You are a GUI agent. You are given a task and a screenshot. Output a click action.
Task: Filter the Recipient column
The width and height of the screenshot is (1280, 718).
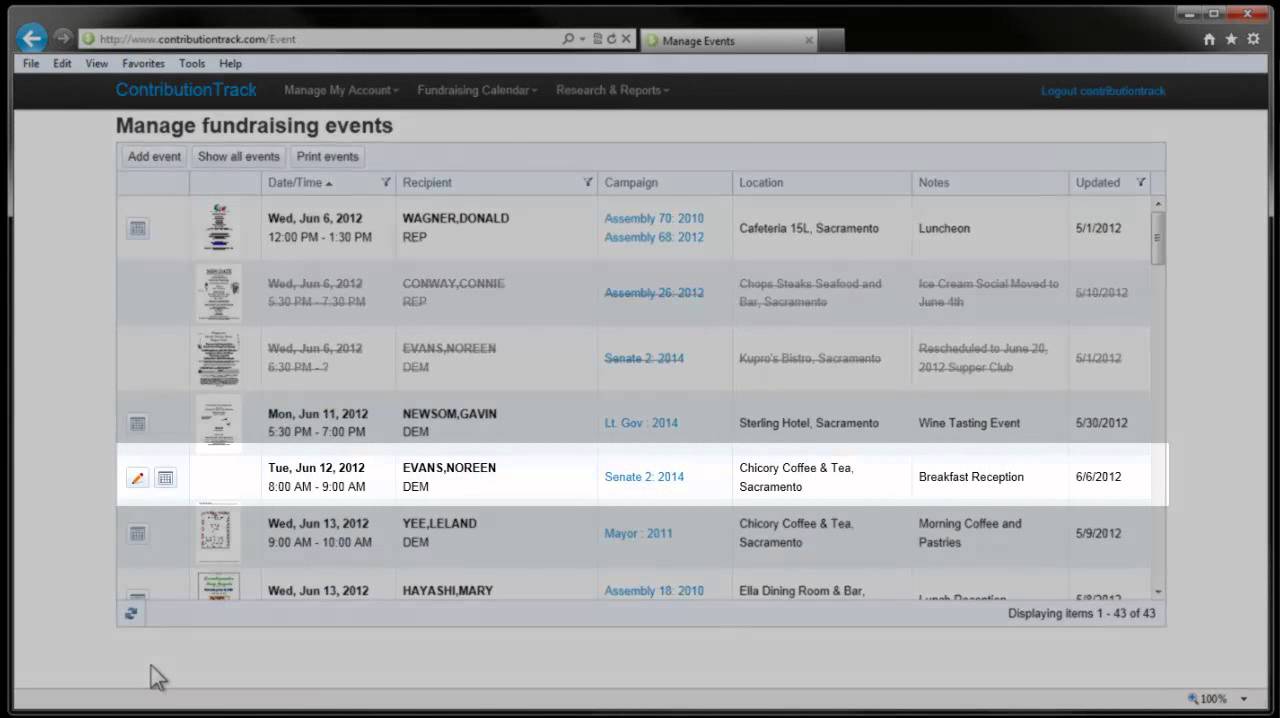click(588, 182)
